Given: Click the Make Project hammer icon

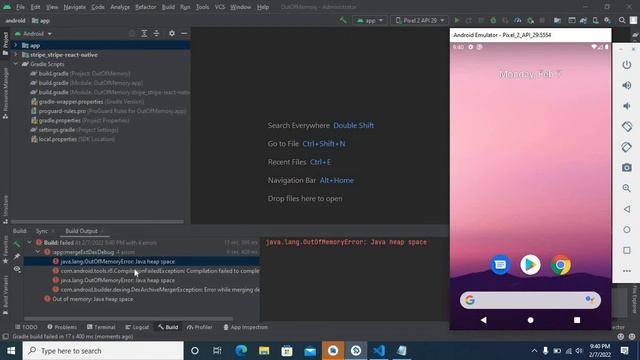Looking at the screenshot, I should pos(343,20).
